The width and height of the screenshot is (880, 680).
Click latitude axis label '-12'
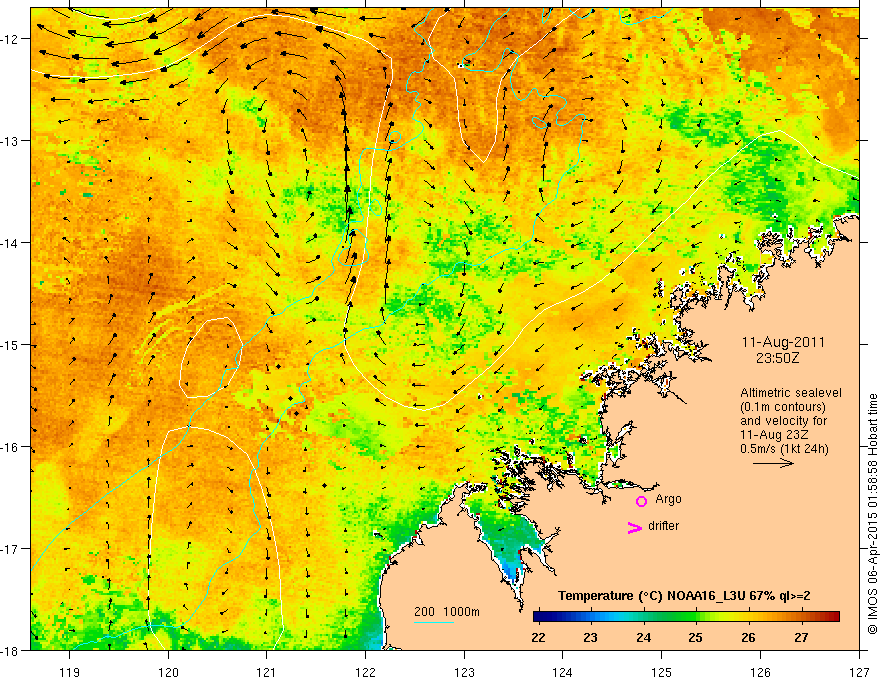[x=10, y=39]
